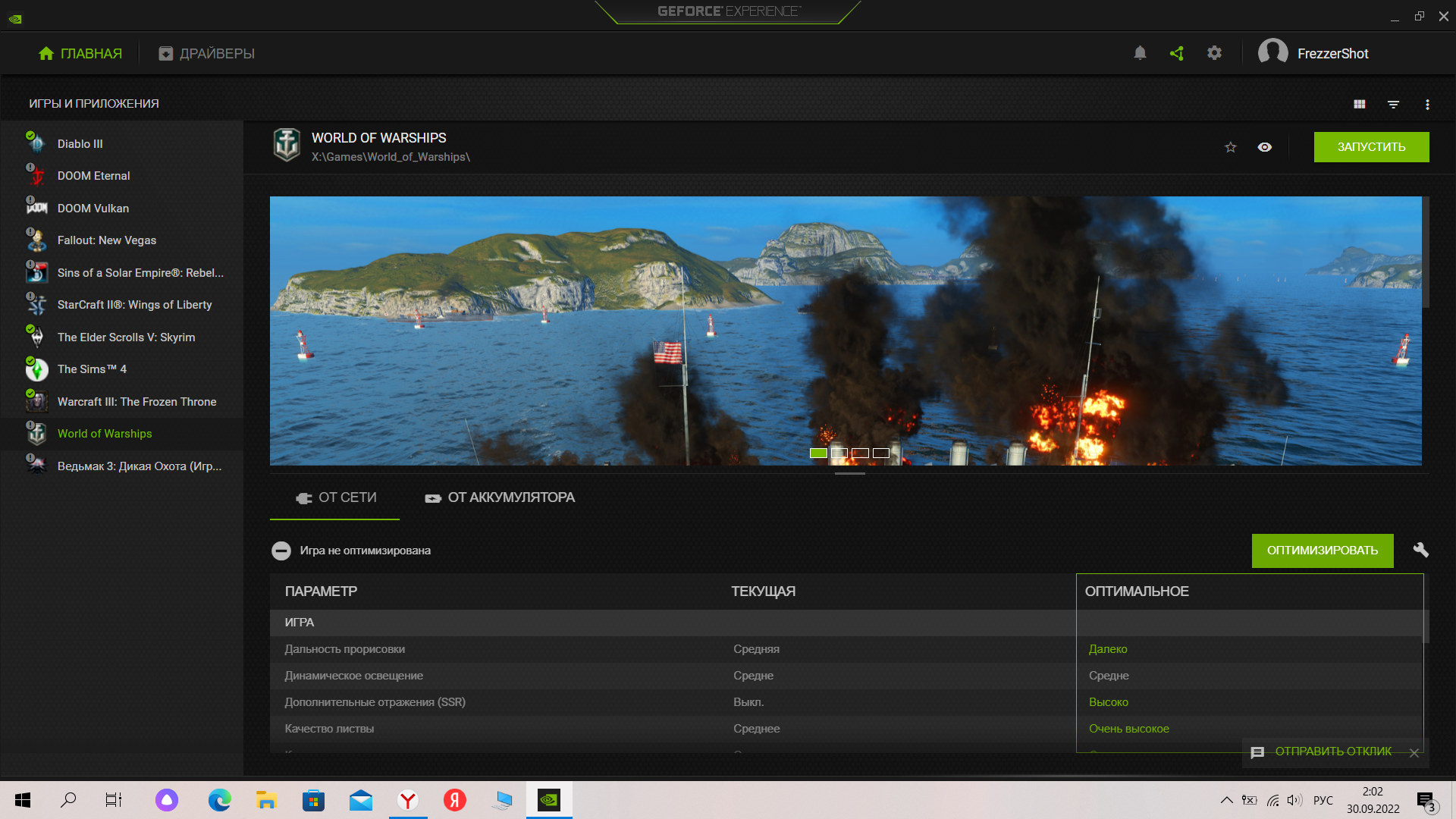Select Sins of a Solar Empire icon
Viewport: 1456px width, 819px height.
point(36,272)
